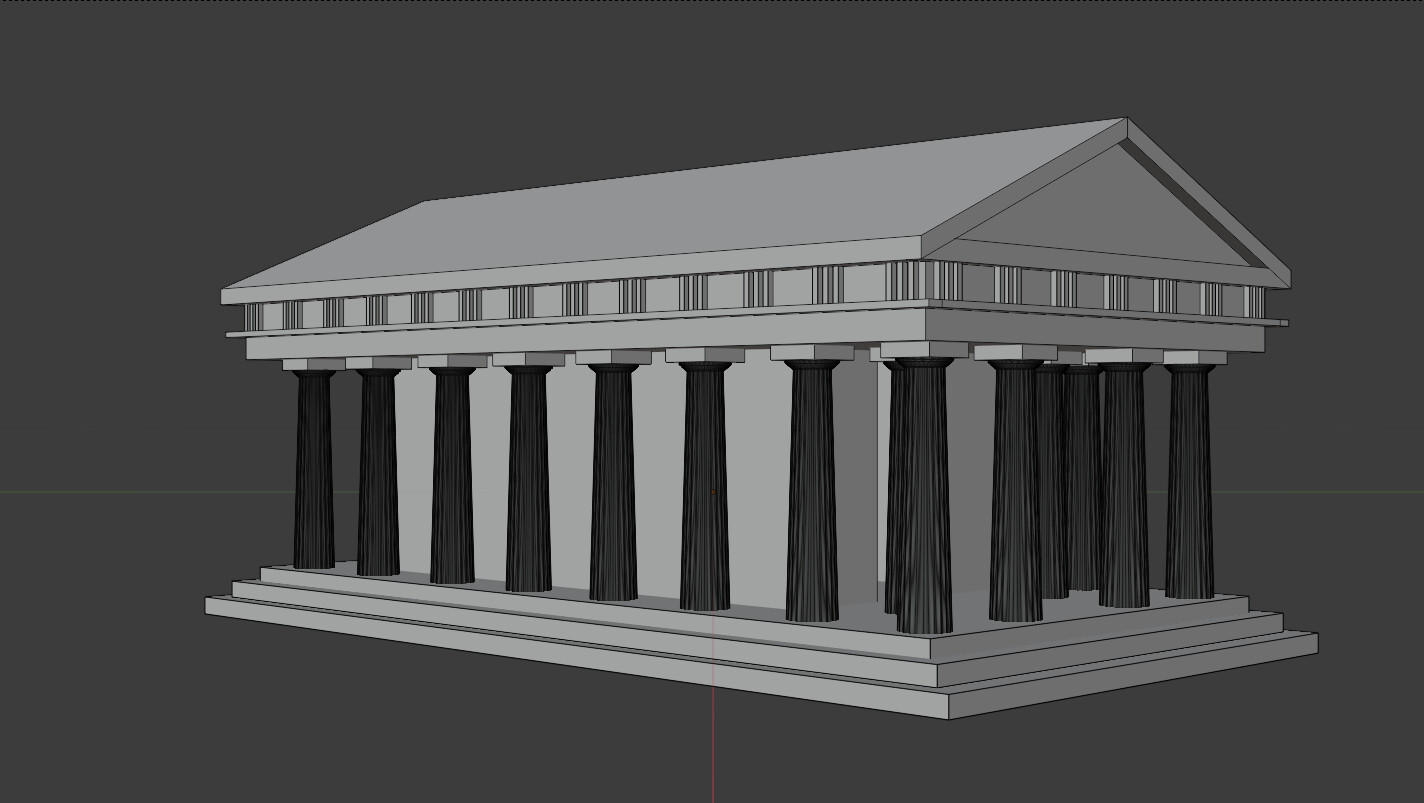Click the third column on the front row
The height and width of the screenshot is (803, 1424).
[x=447, y=480]
